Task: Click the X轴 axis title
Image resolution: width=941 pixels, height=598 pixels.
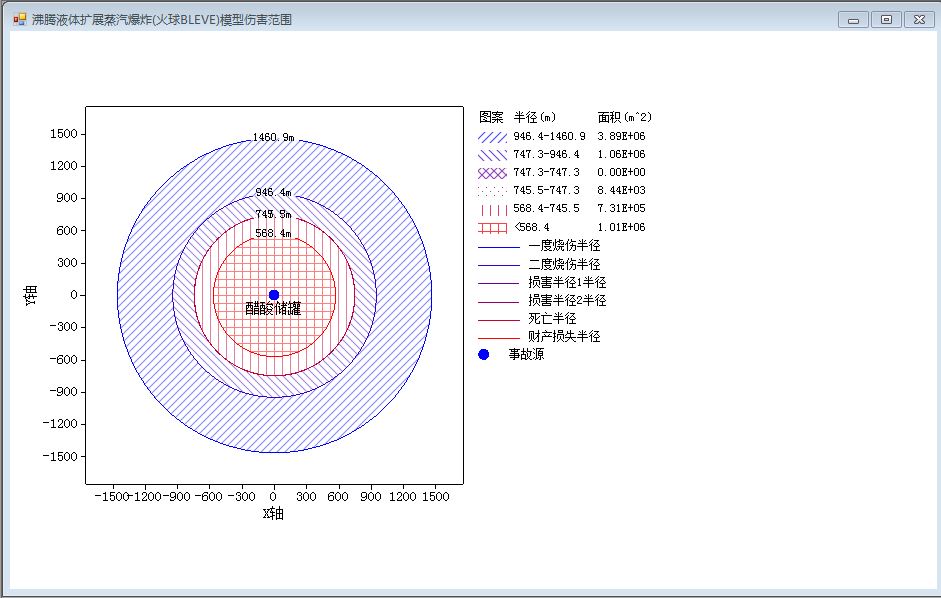Action: (x=273, y=513)
